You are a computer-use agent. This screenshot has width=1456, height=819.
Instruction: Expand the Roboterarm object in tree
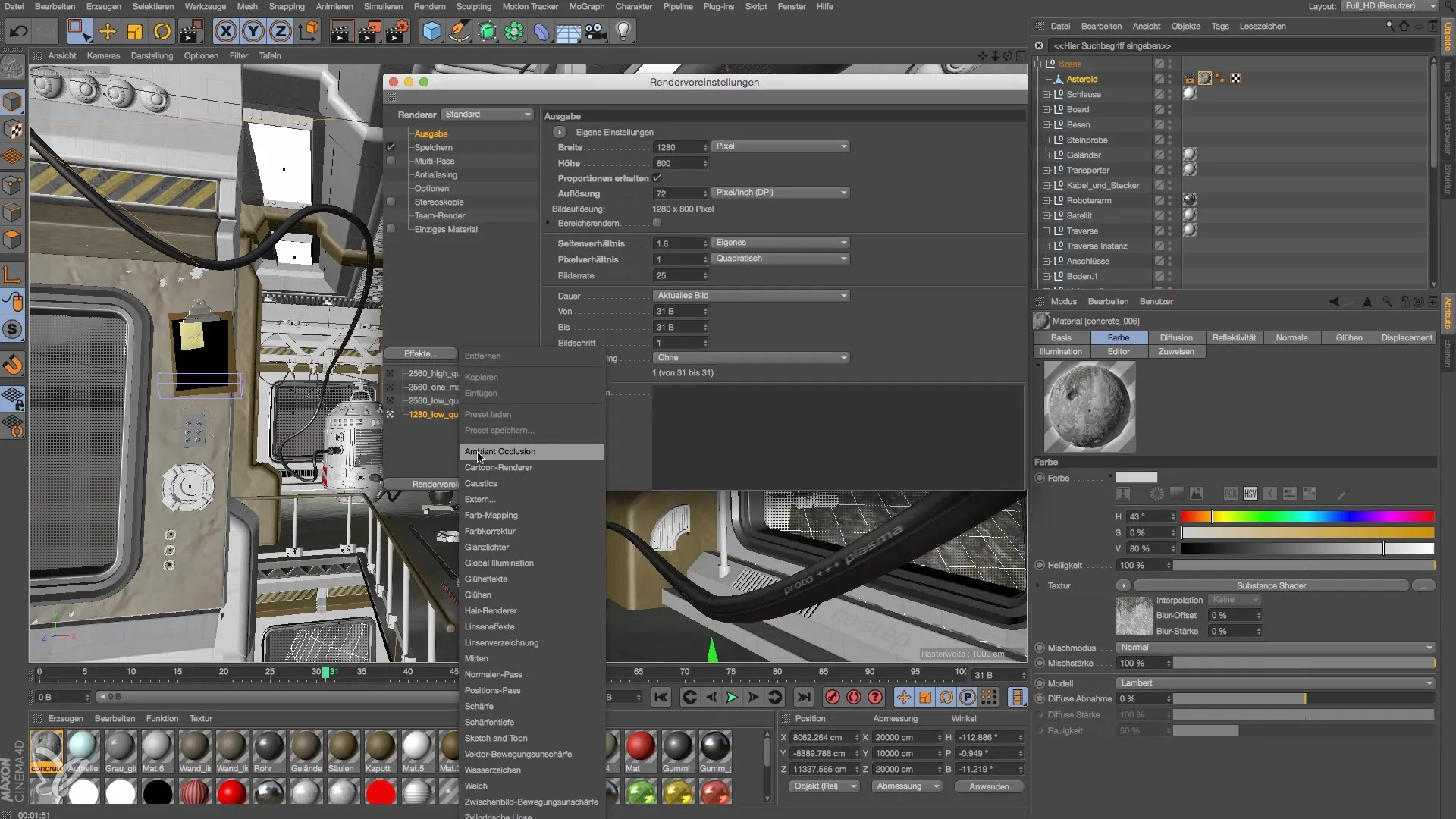(1046, 201)
